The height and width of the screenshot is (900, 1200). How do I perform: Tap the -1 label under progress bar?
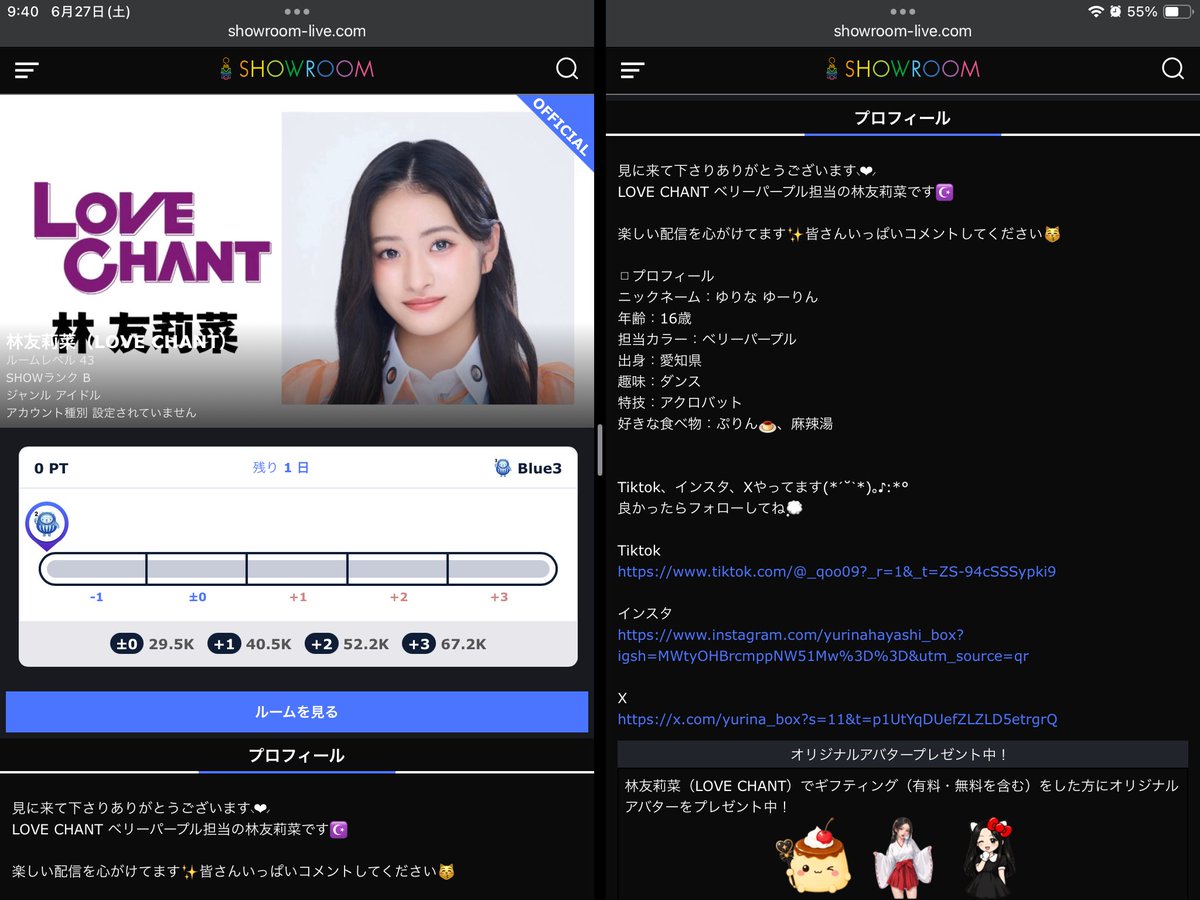pos(96,597)
